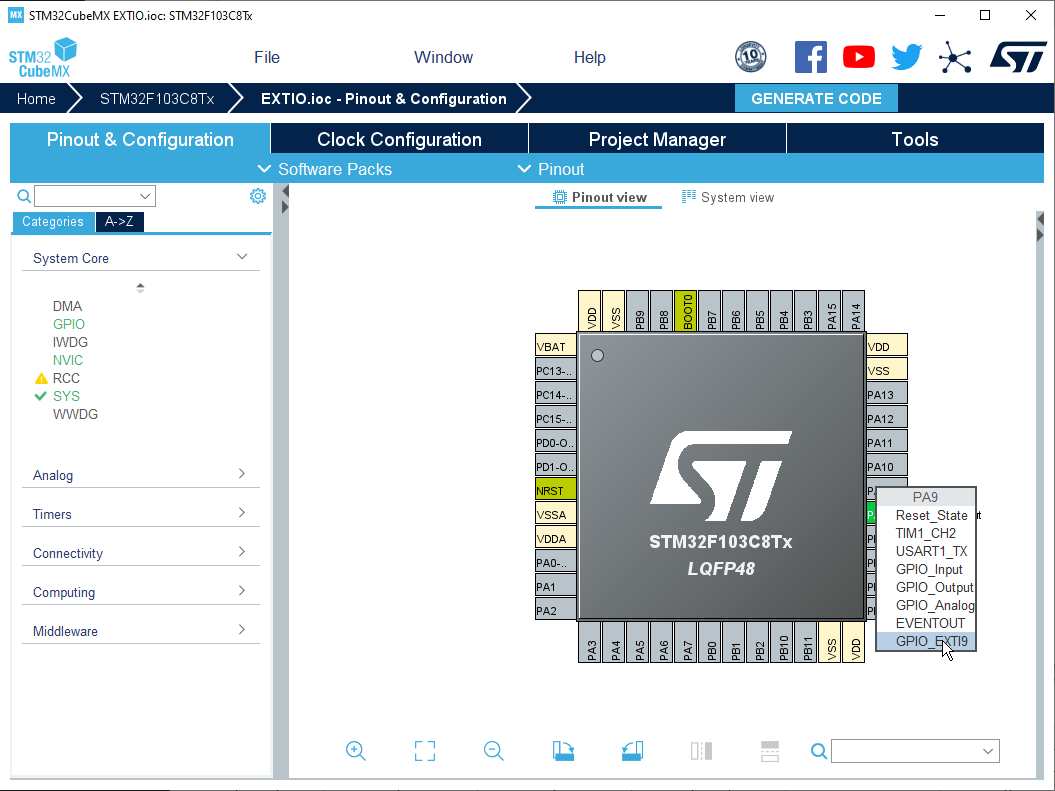Open the categories settings gear

(x=258, y=196)
